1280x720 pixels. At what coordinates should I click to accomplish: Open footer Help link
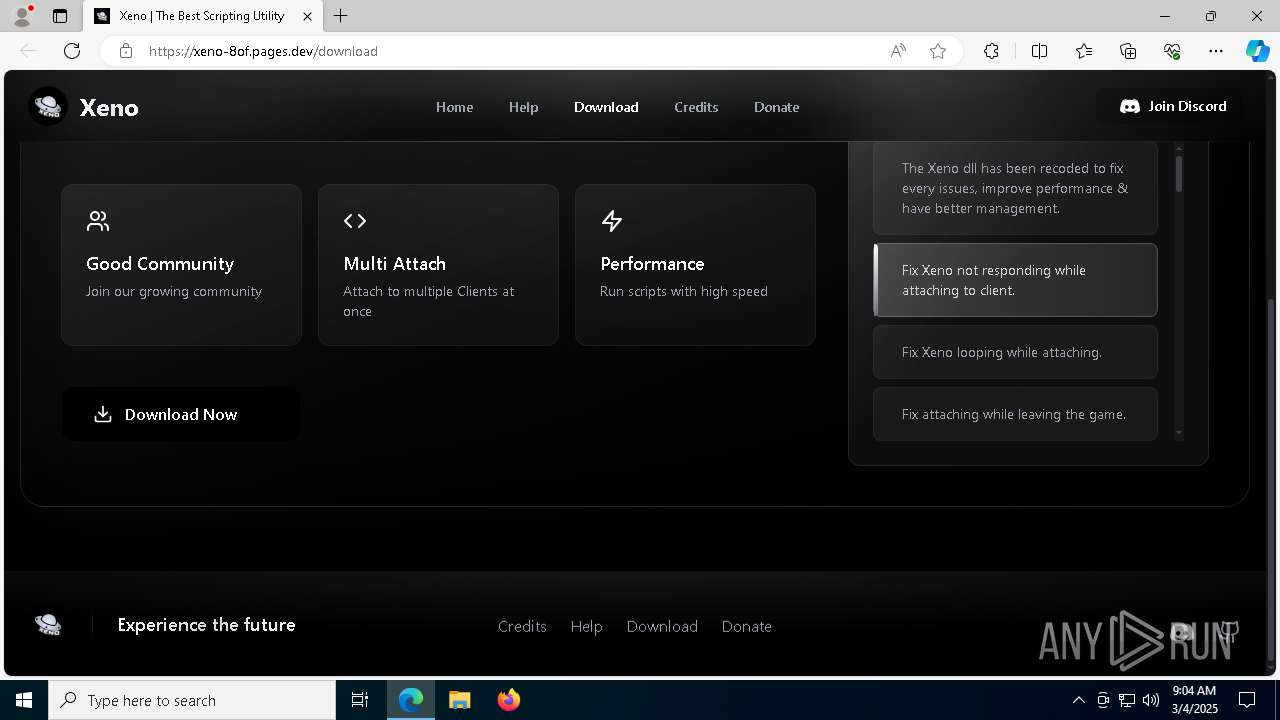pyautogui.click(x=586, y=626)
